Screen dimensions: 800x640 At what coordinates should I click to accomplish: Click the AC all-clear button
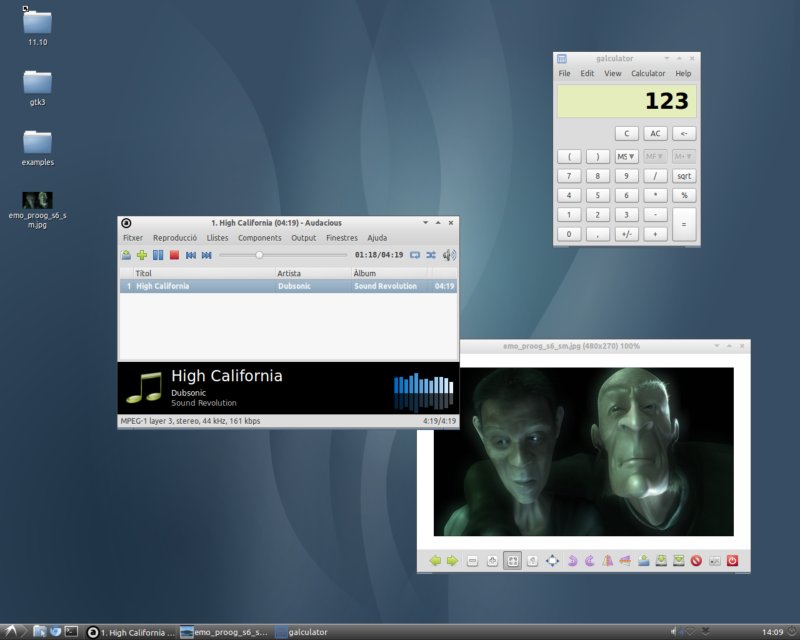(655, 134)
